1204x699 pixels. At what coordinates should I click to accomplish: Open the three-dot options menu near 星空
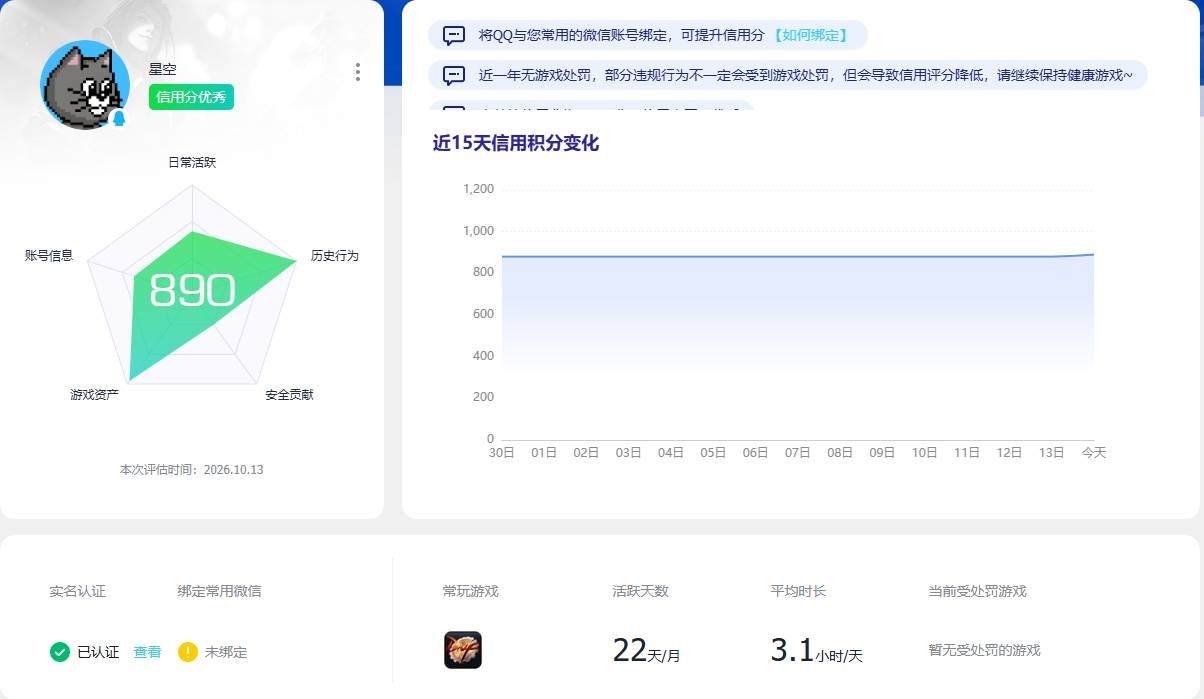(x=357, y=72)
